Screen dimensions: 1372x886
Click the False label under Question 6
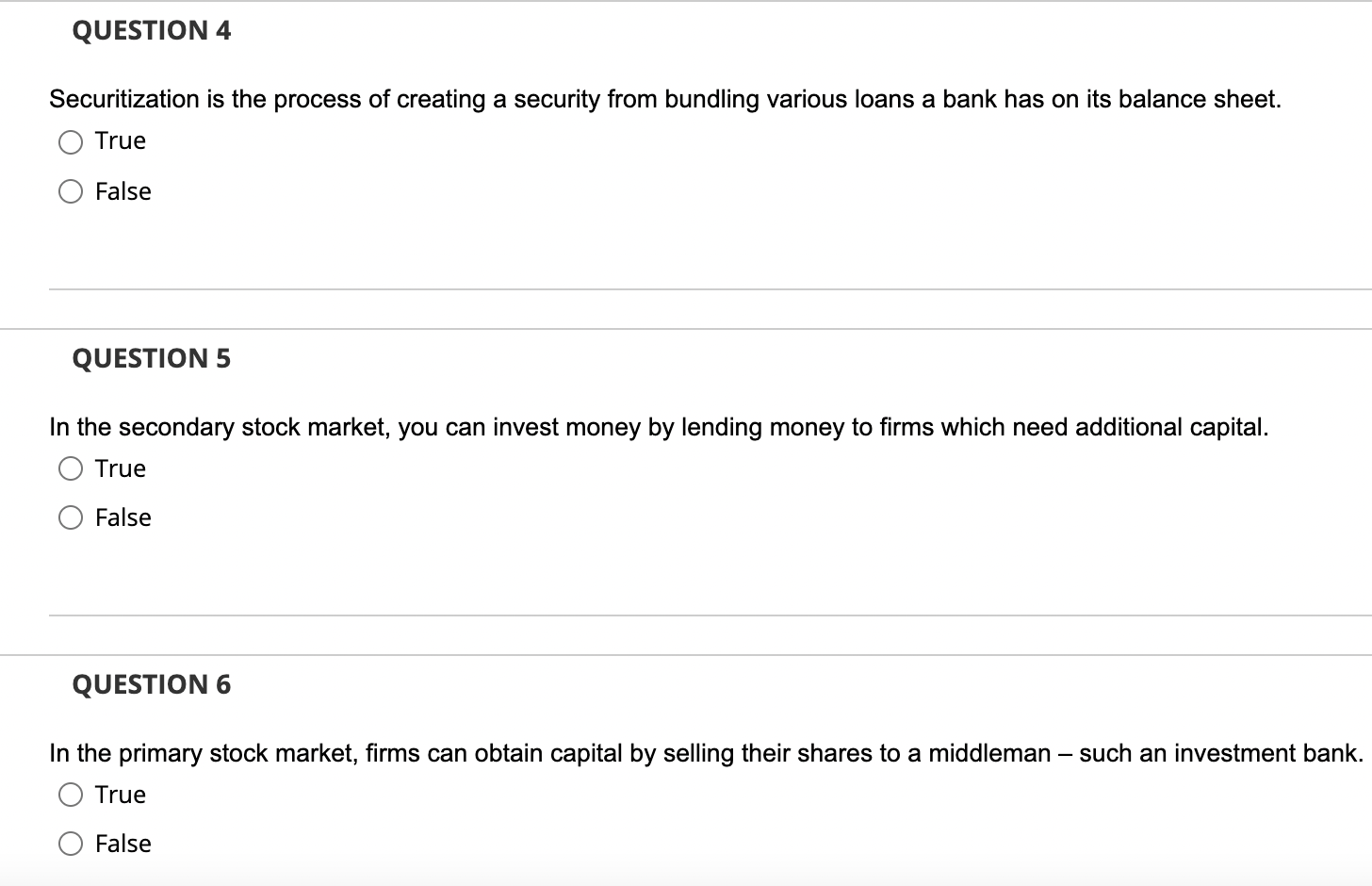coord(122,844)
